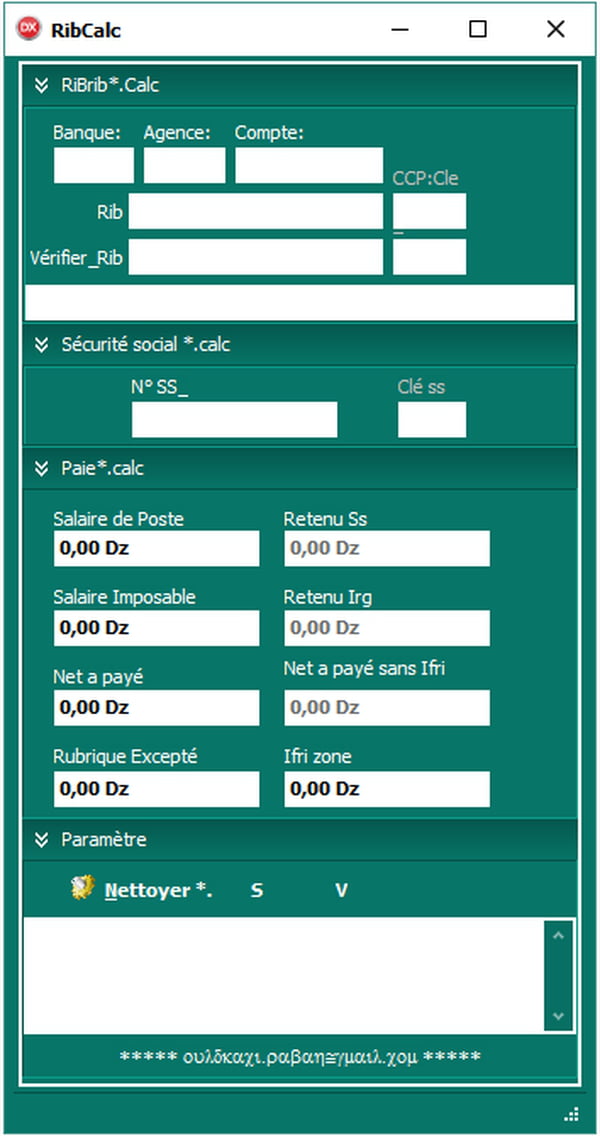Click the Paramètre header title
The image size is (600, 1136).
[104, 840]
